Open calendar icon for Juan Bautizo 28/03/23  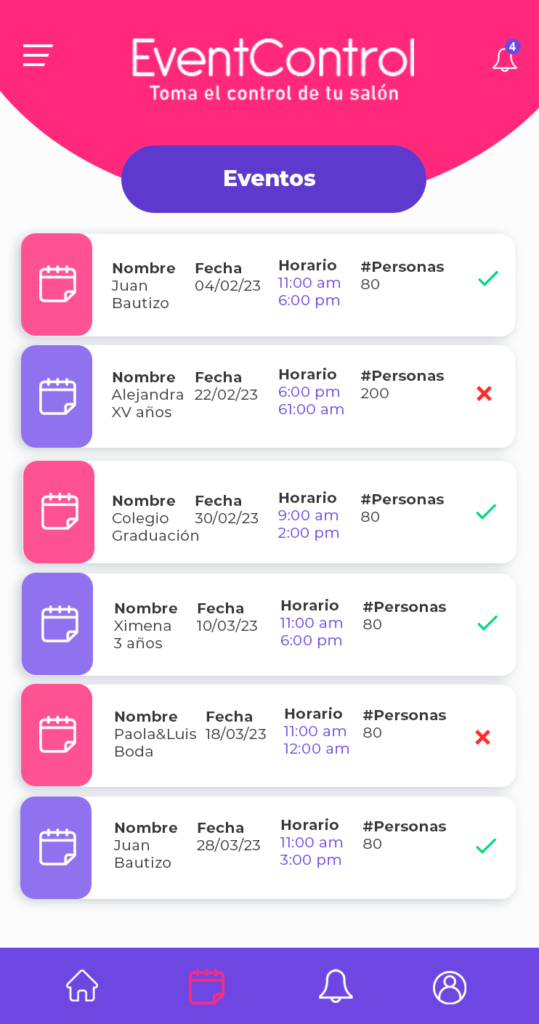57,847
